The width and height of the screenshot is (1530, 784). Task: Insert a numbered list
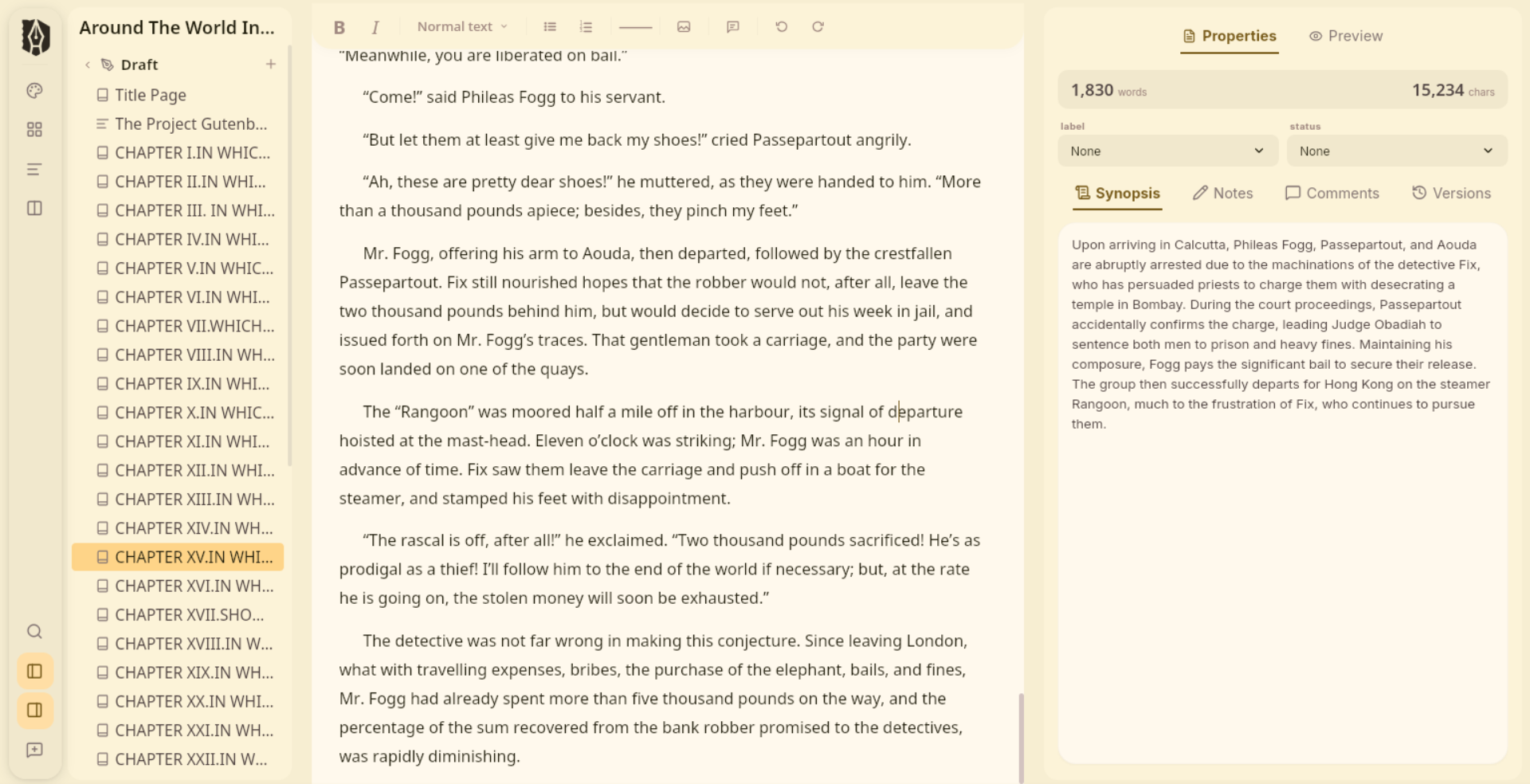click(x=586, y=26)
